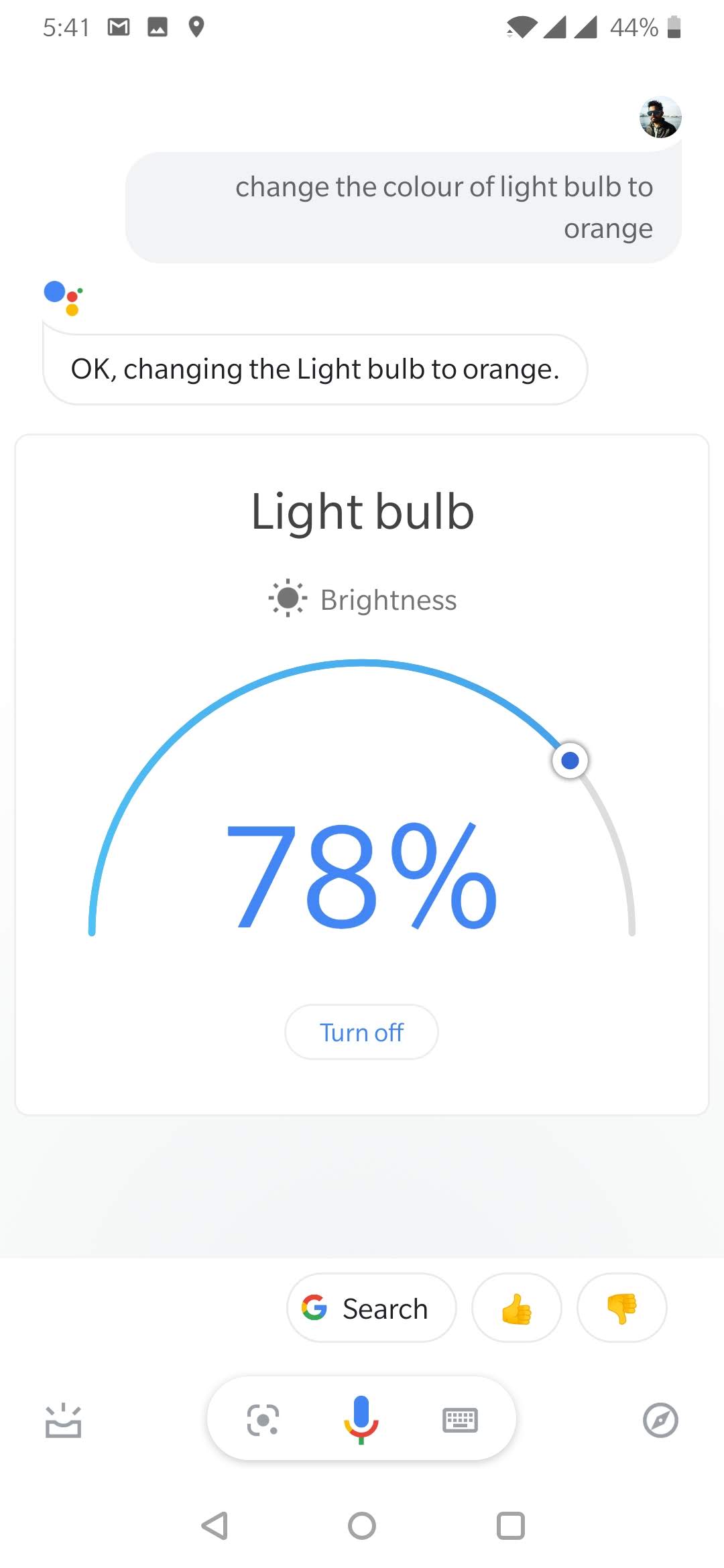
Task: Tap the Google Assistant logo dots
Action: click(63, 297)
